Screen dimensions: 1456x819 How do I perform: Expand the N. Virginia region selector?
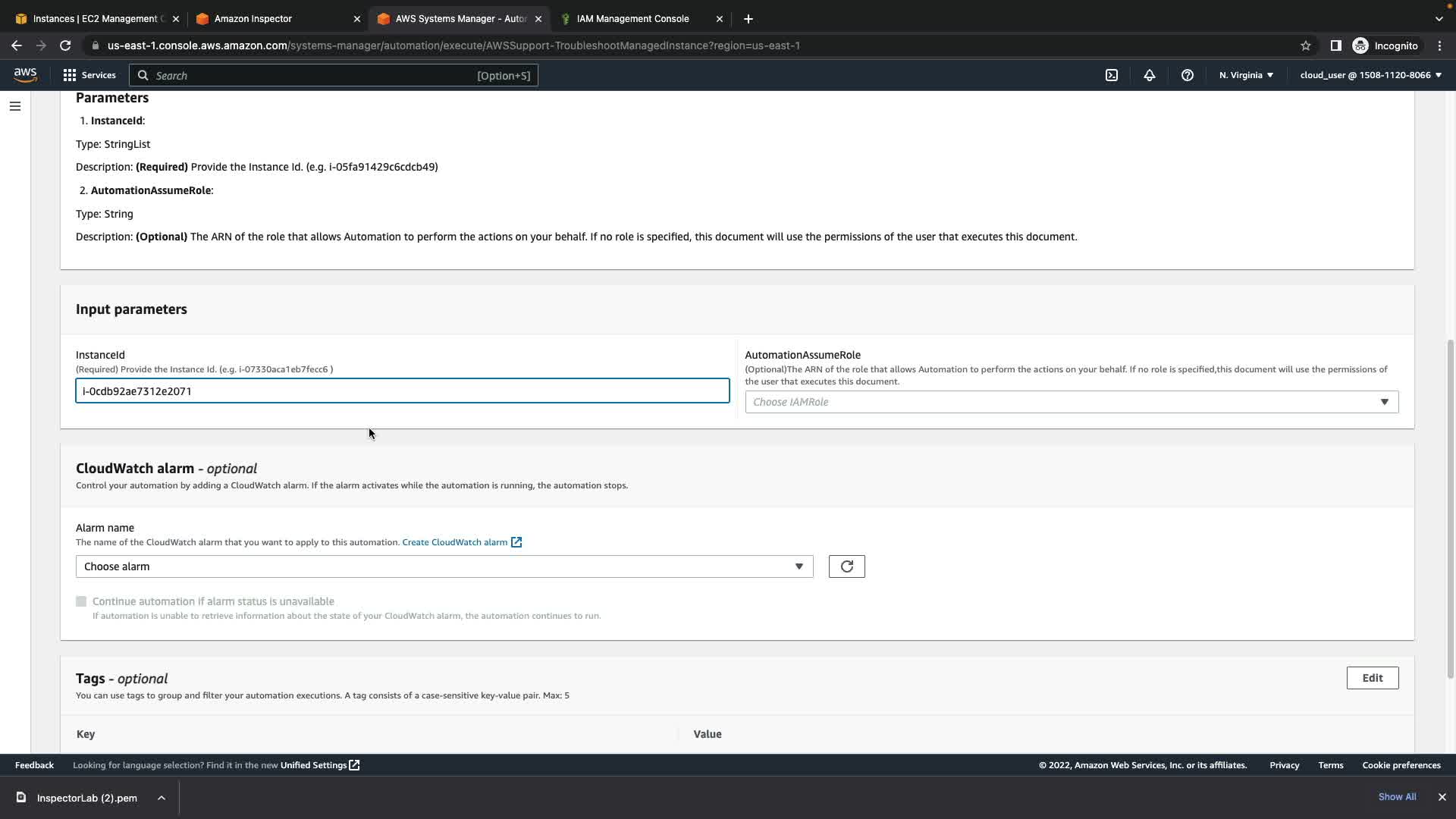(1245, 75)
